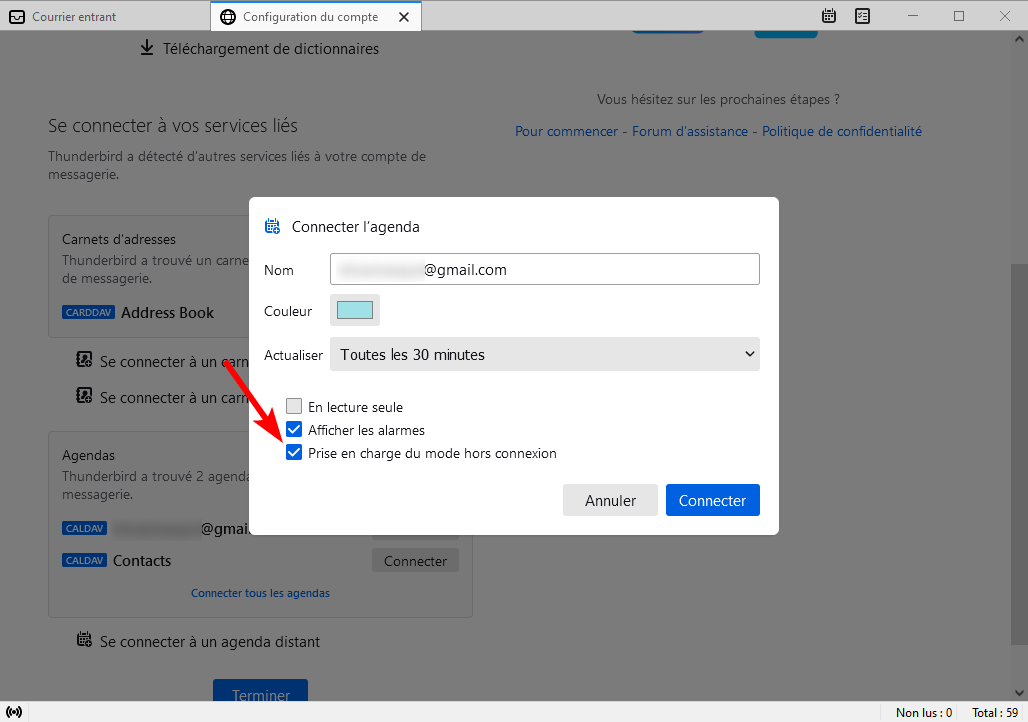Screen dimensions: 1028x722
Task: Uncheck "Afficher les alarmes" option
Action: point(294,430)
